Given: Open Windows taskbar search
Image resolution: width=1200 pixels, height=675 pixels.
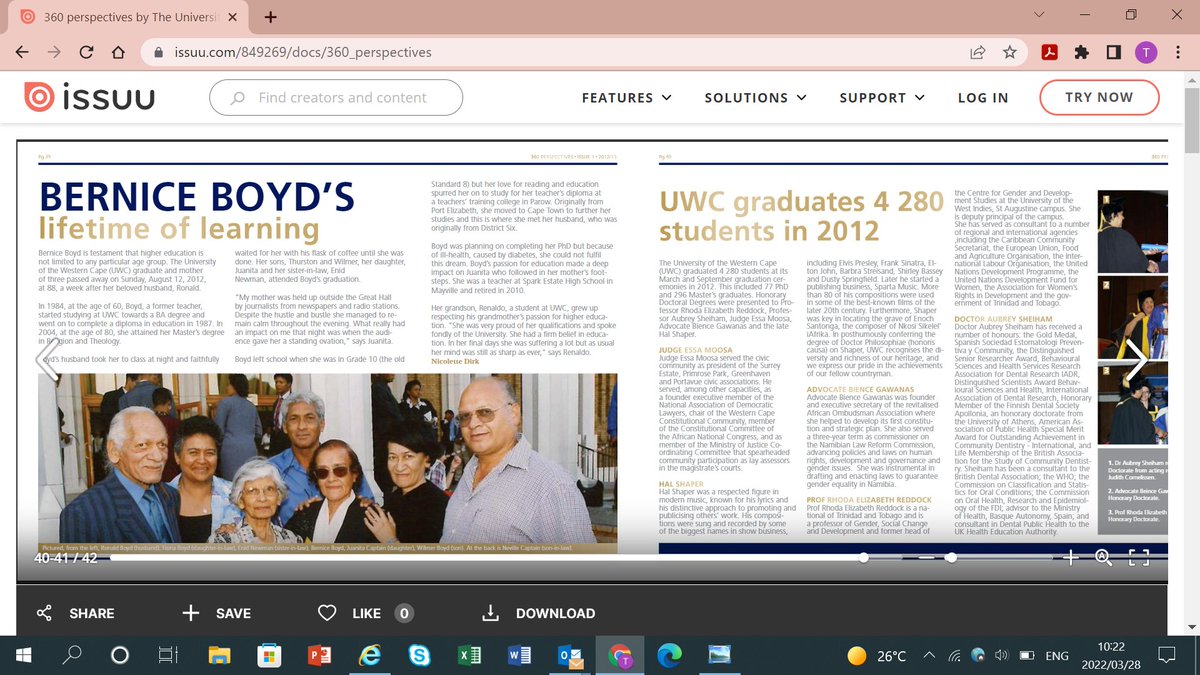Looking at the screenshot, I should click(72, 655).
